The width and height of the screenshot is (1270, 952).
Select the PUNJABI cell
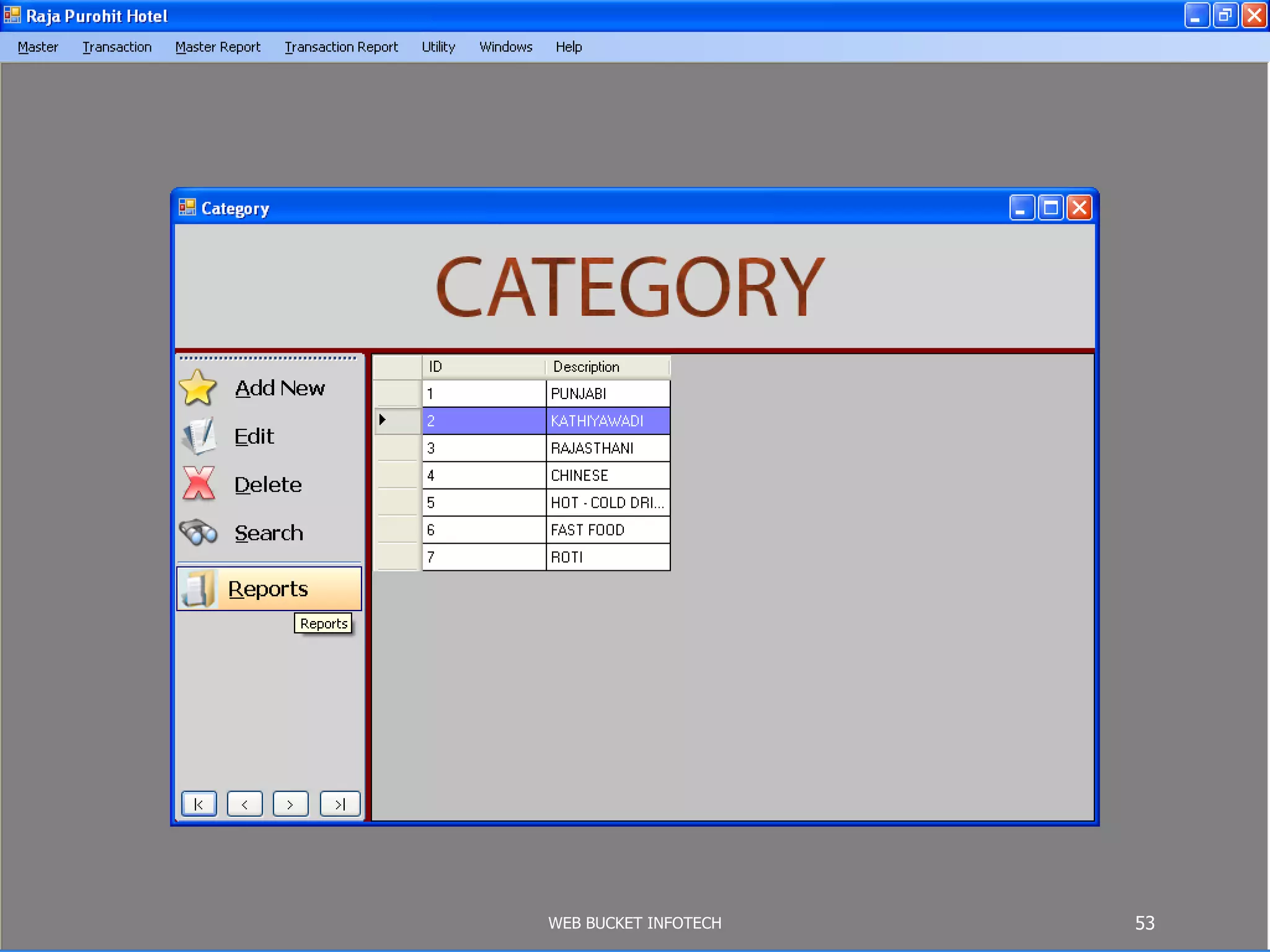(608, 394)
